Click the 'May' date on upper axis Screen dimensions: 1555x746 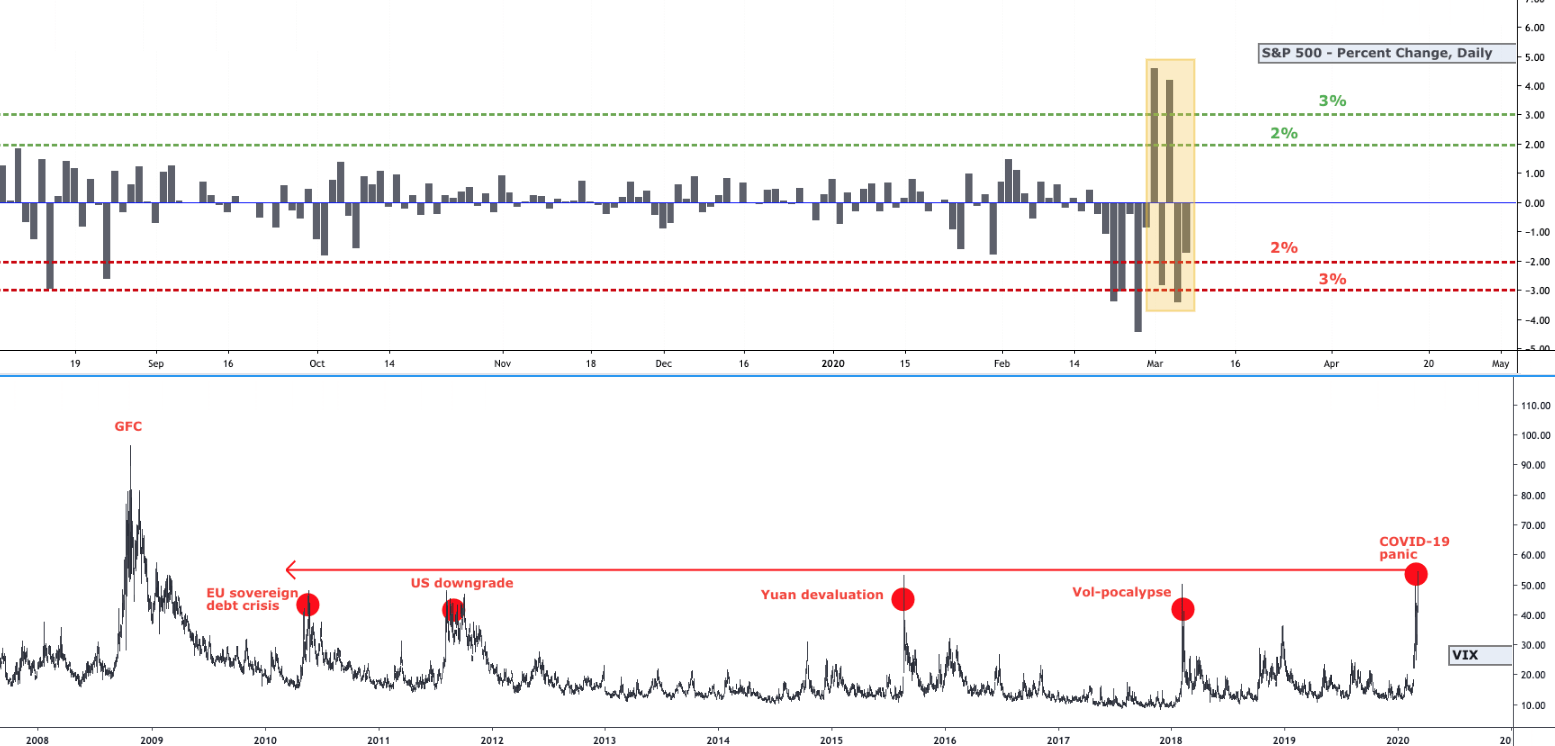[1500, 365]
